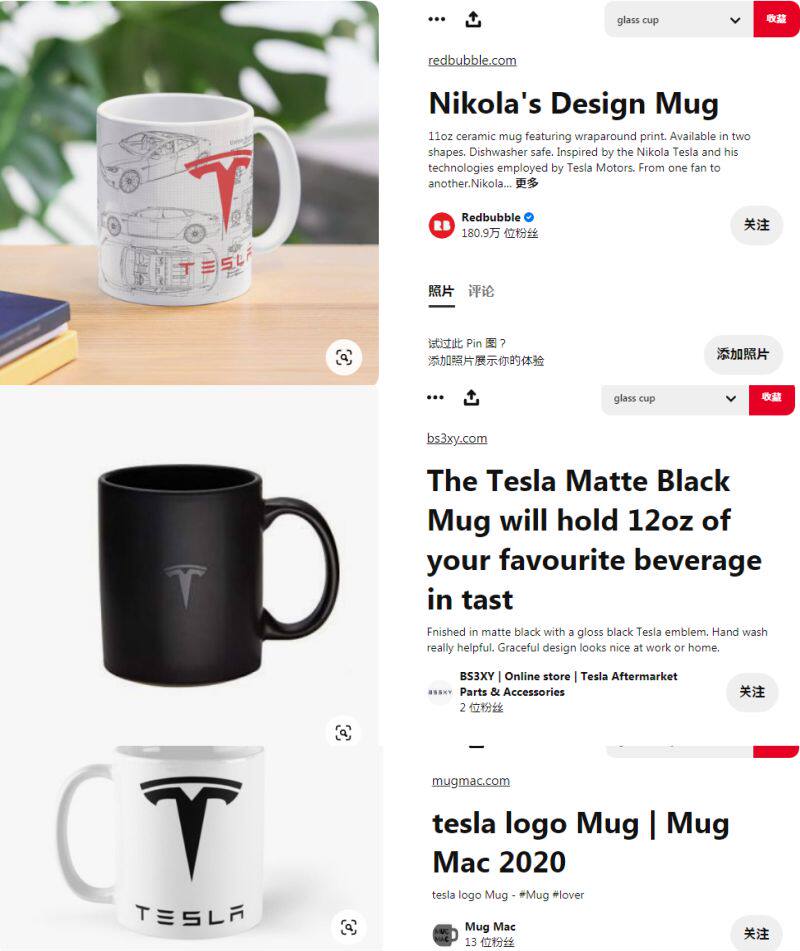
Task: Share the Tesla Matte Black Mug pin
Action: pos(471,398)
